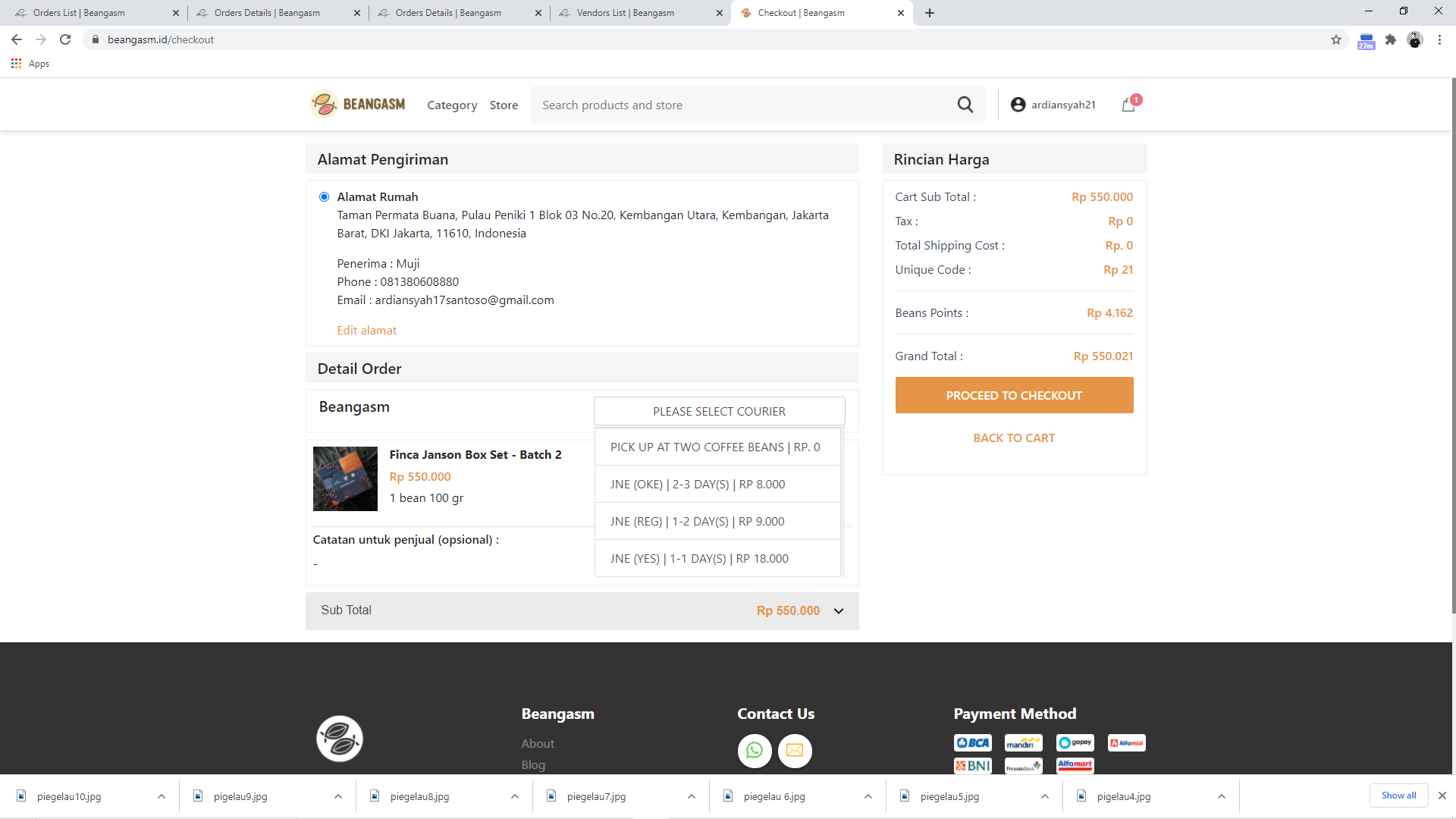Open the Blog footer link
This screenshot has height=819, width=1456.
coord(533,764)
